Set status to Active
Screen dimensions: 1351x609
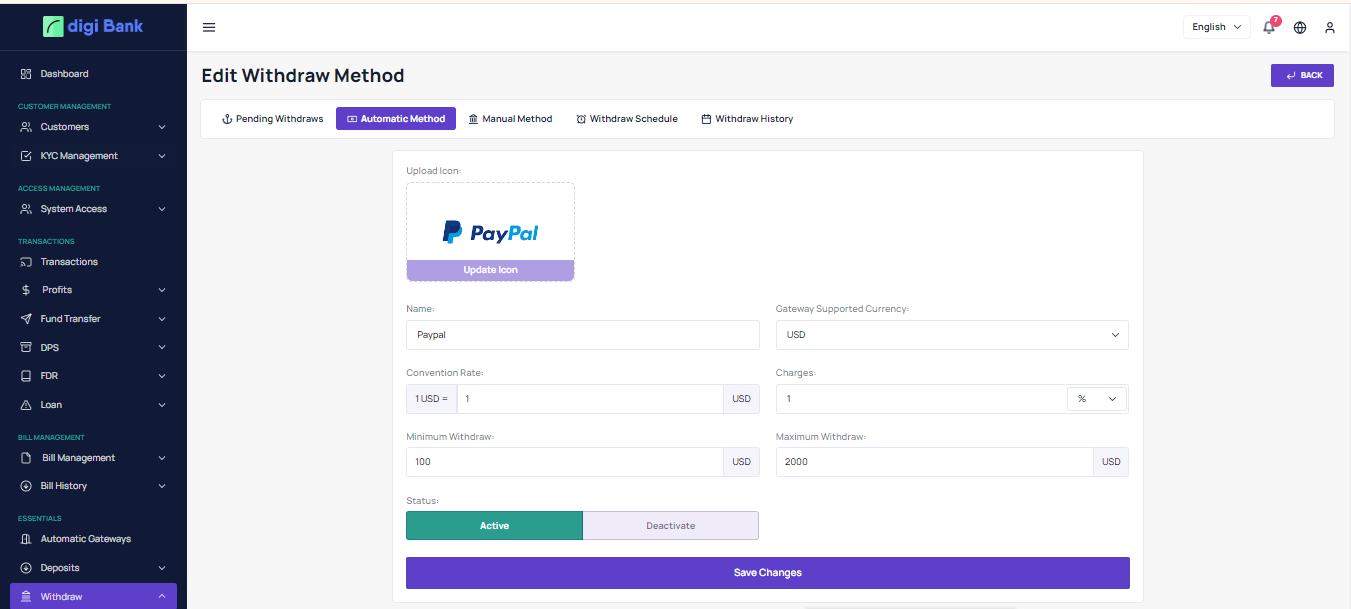[x=494, y=526]
